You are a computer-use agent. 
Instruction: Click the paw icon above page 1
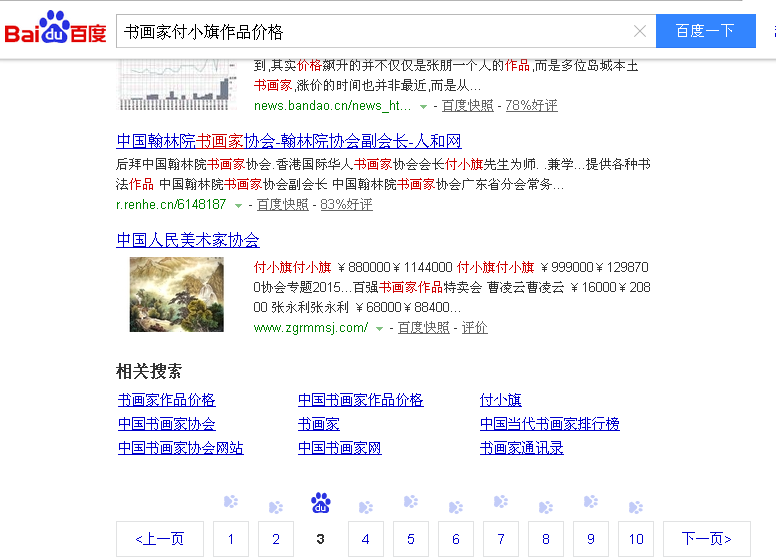(x=231, y=502)
